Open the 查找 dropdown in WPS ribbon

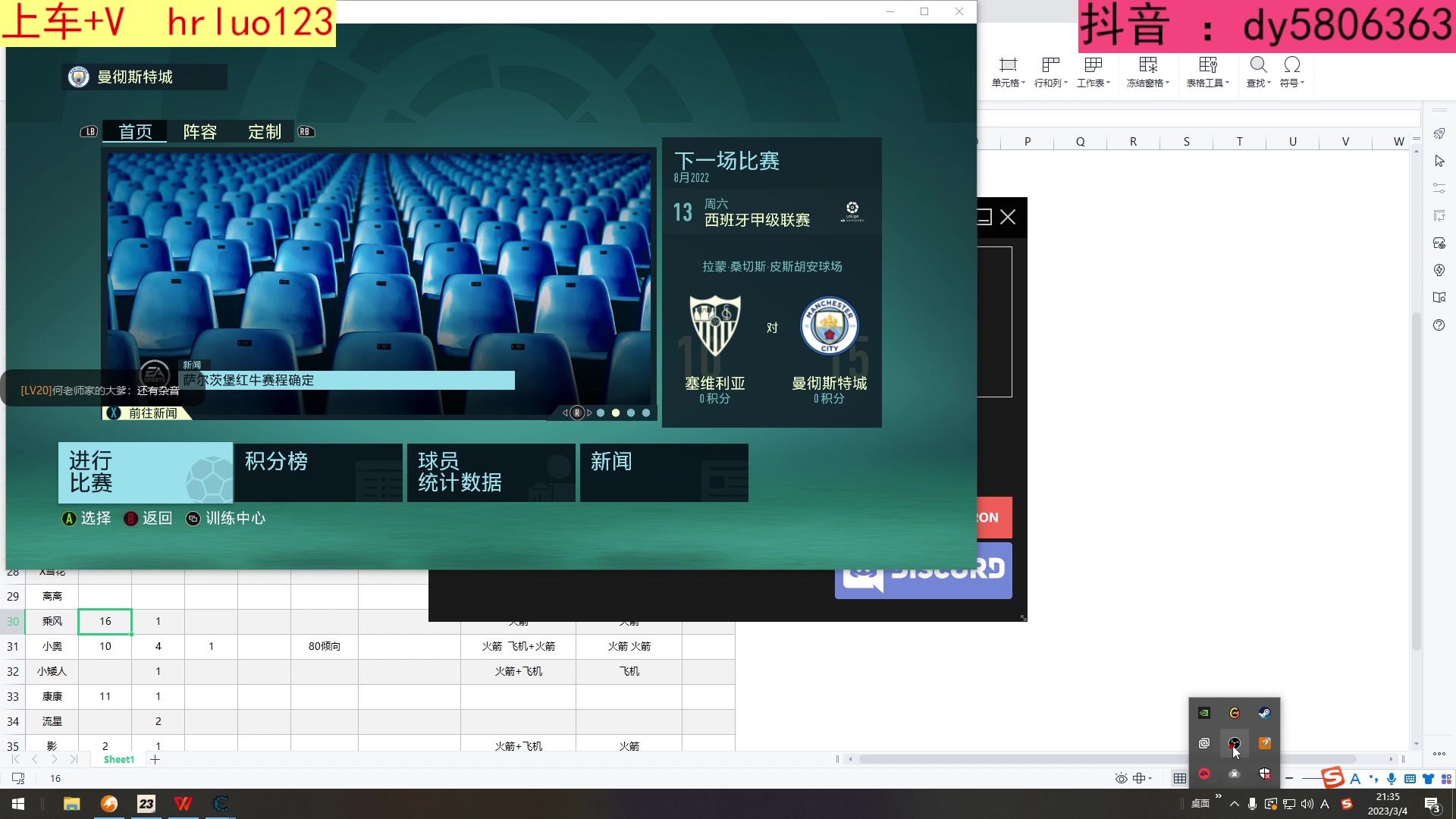(1259, 73)
